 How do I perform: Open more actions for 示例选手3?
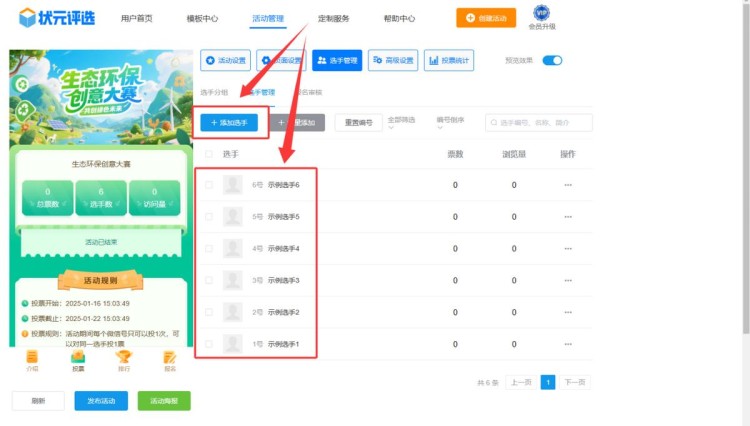[x=568, y=280]
